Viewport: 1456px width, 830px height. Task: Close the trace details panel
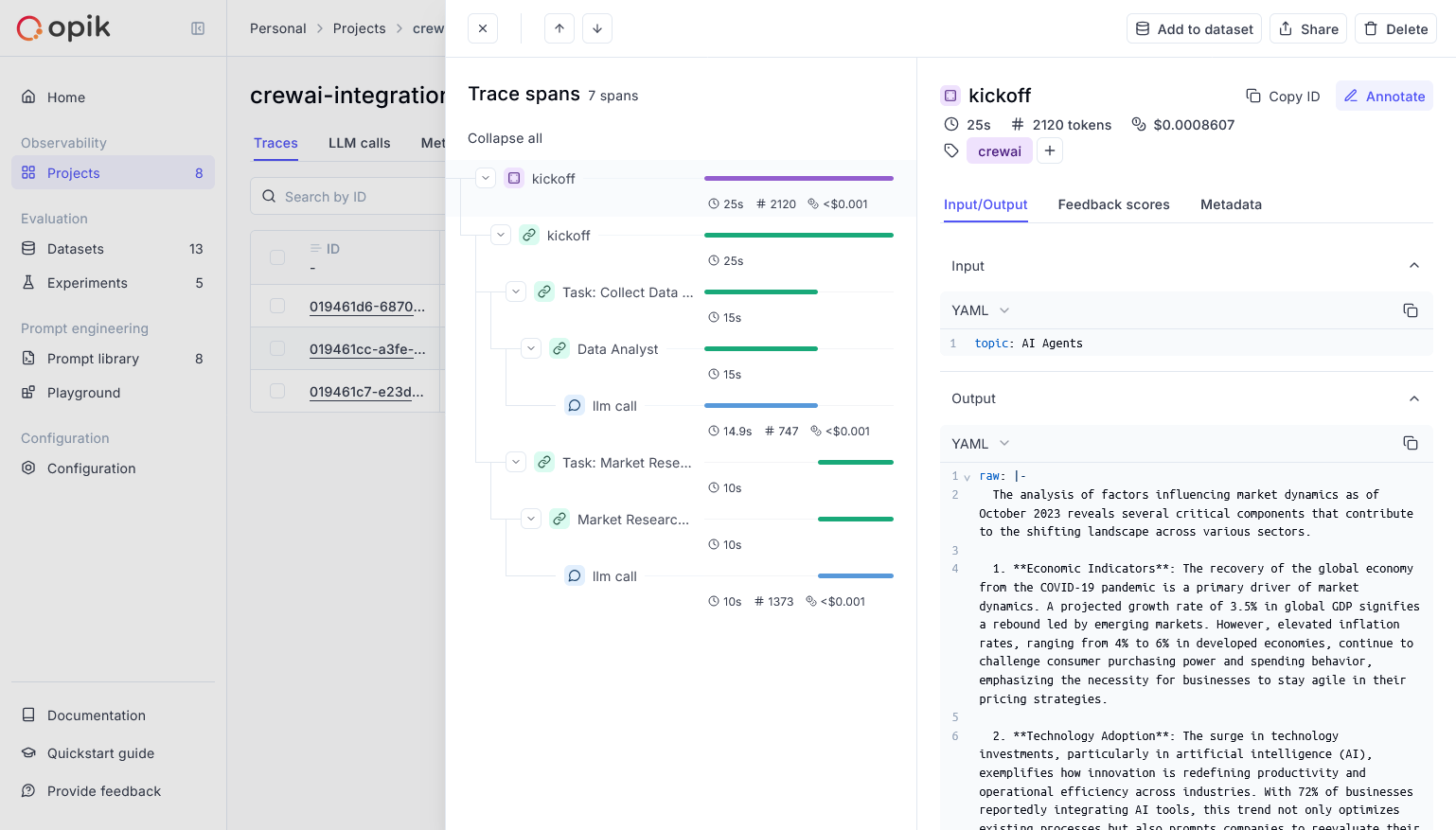(483, 28)
